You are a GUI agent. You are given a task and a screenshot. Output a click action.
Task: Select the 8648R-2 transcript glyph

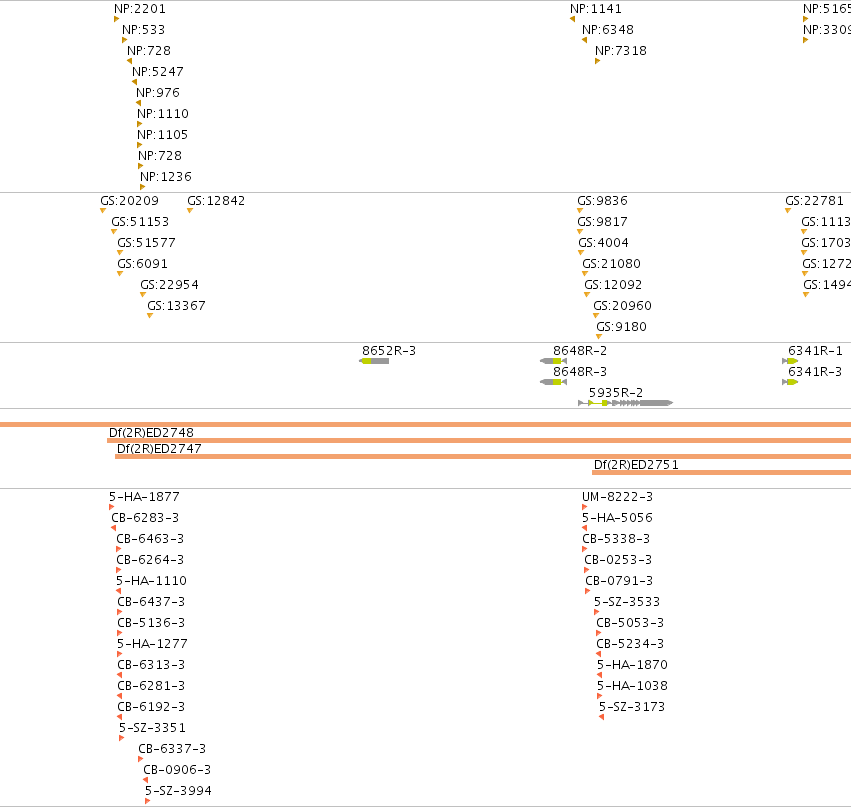[554, 361]
